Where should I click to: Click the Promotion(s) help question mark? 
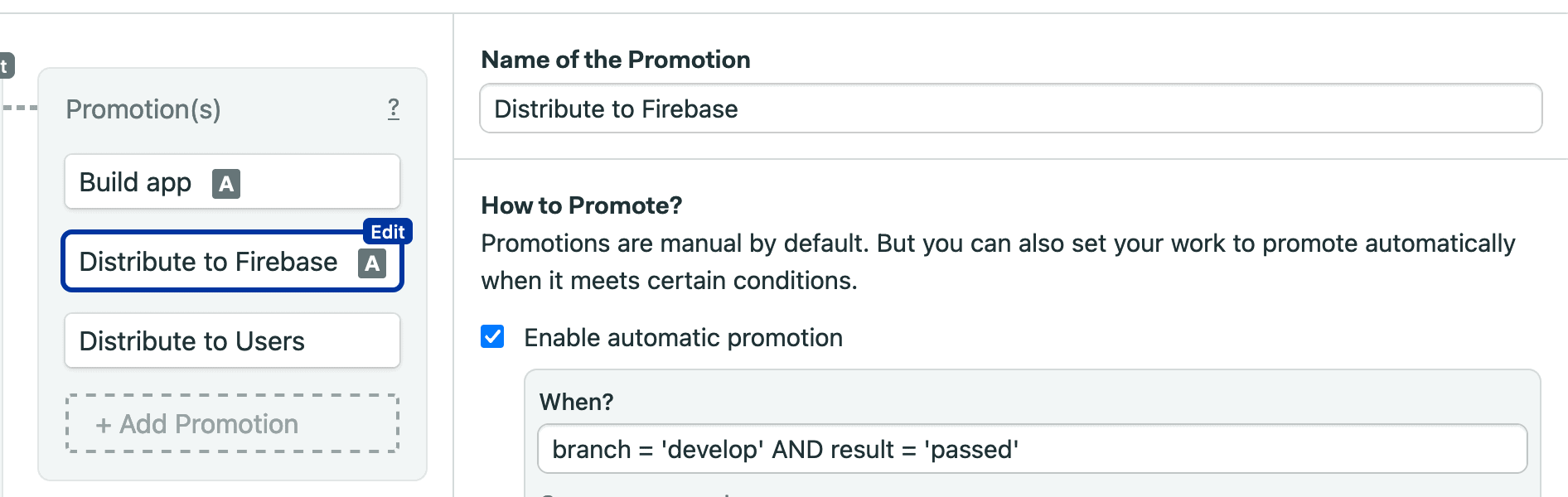394,109
